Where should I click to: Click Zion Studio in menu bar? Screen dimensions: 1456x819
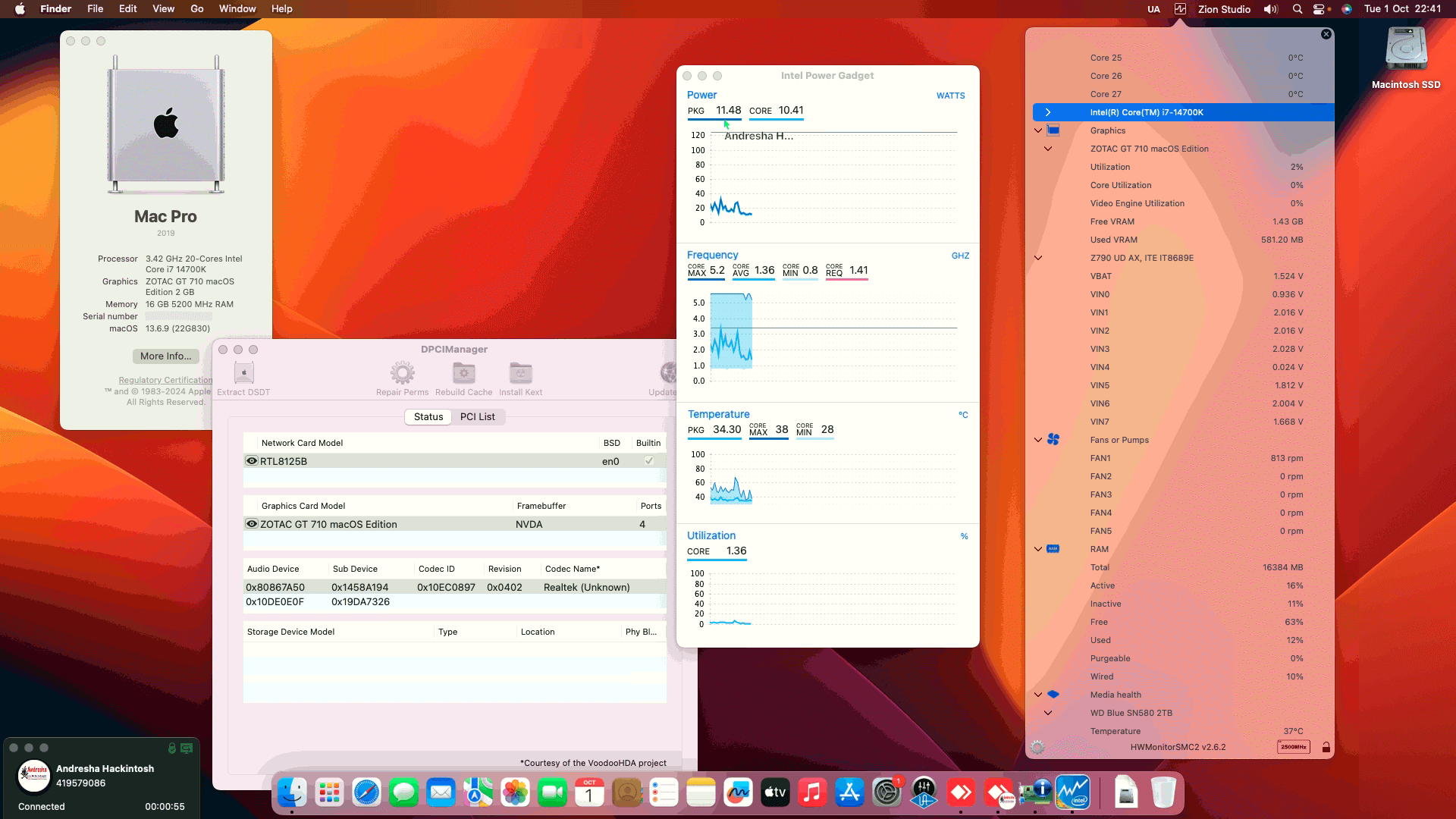point(1224,9)
